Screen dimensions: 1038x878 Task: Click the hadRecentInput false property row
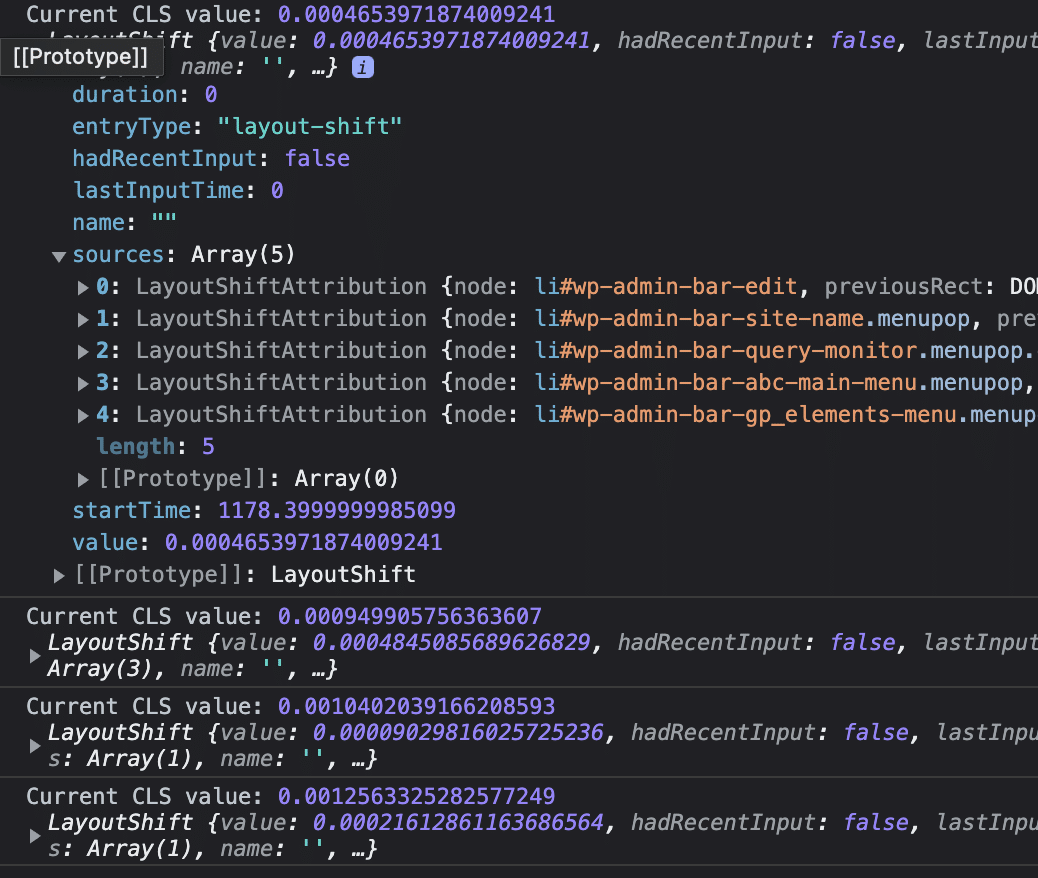(x=210, y=159)
